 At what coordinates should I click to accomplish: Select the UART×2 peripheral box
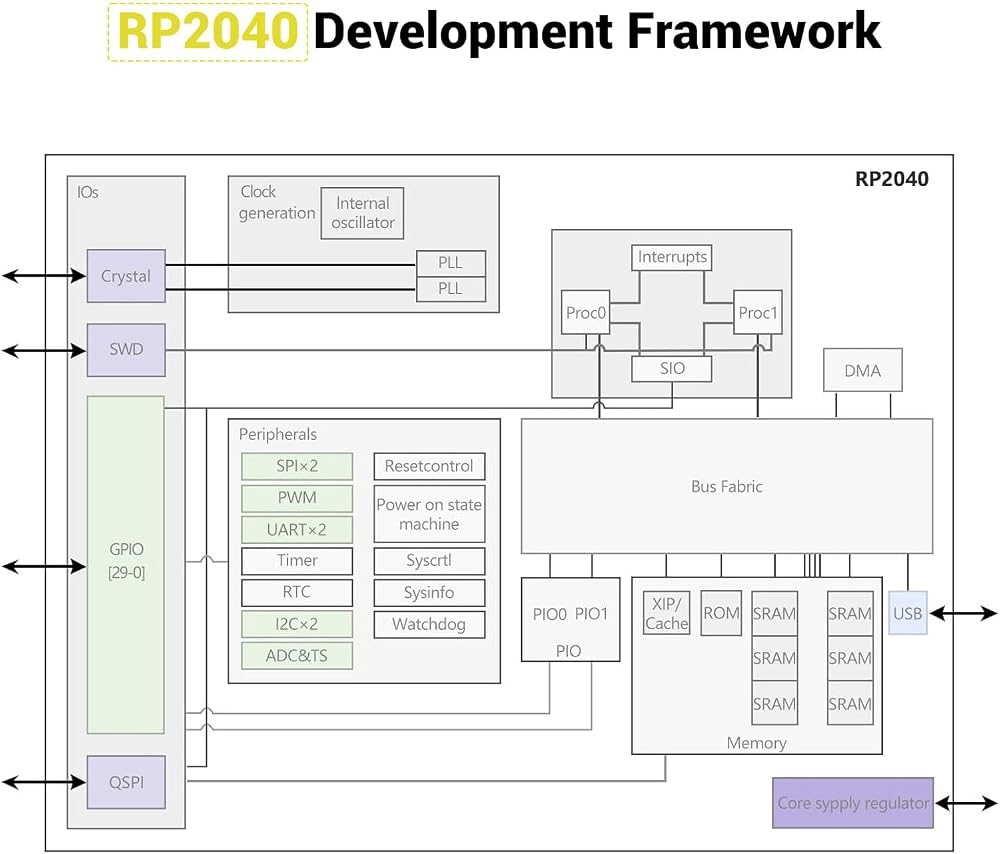pyautogui.click(x=297, y=529)
